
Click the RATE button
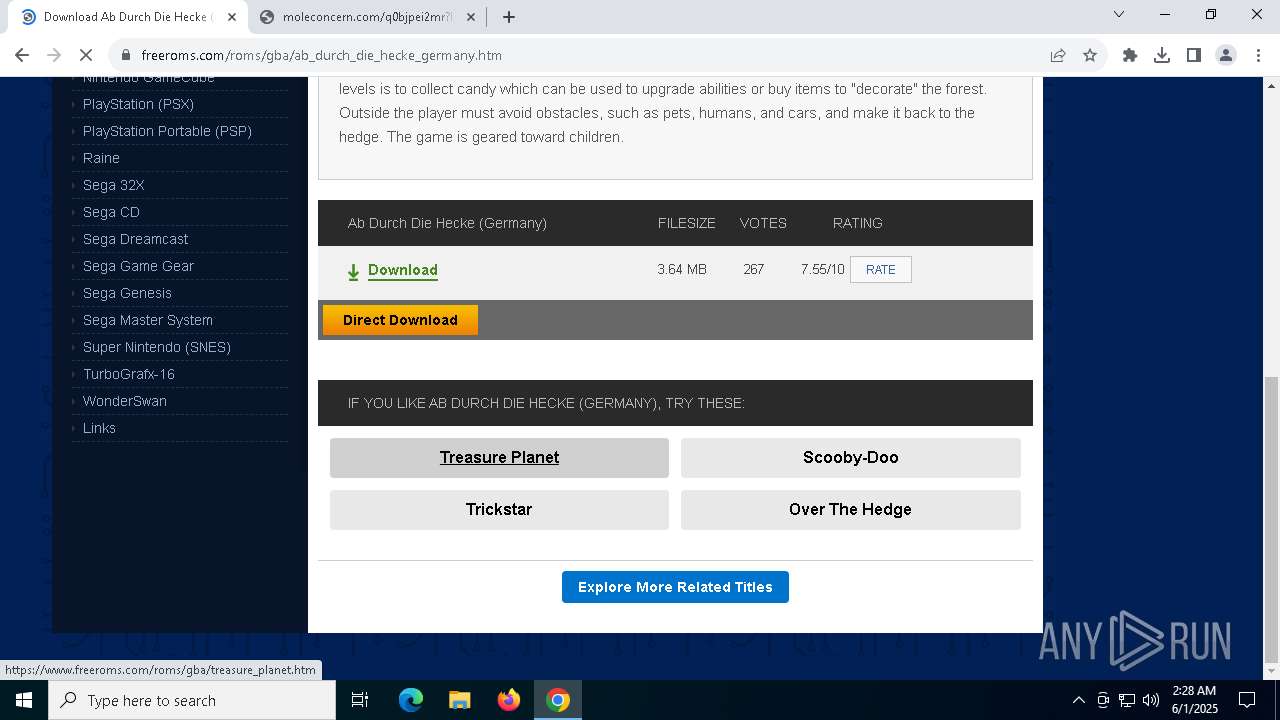[881, 270]
